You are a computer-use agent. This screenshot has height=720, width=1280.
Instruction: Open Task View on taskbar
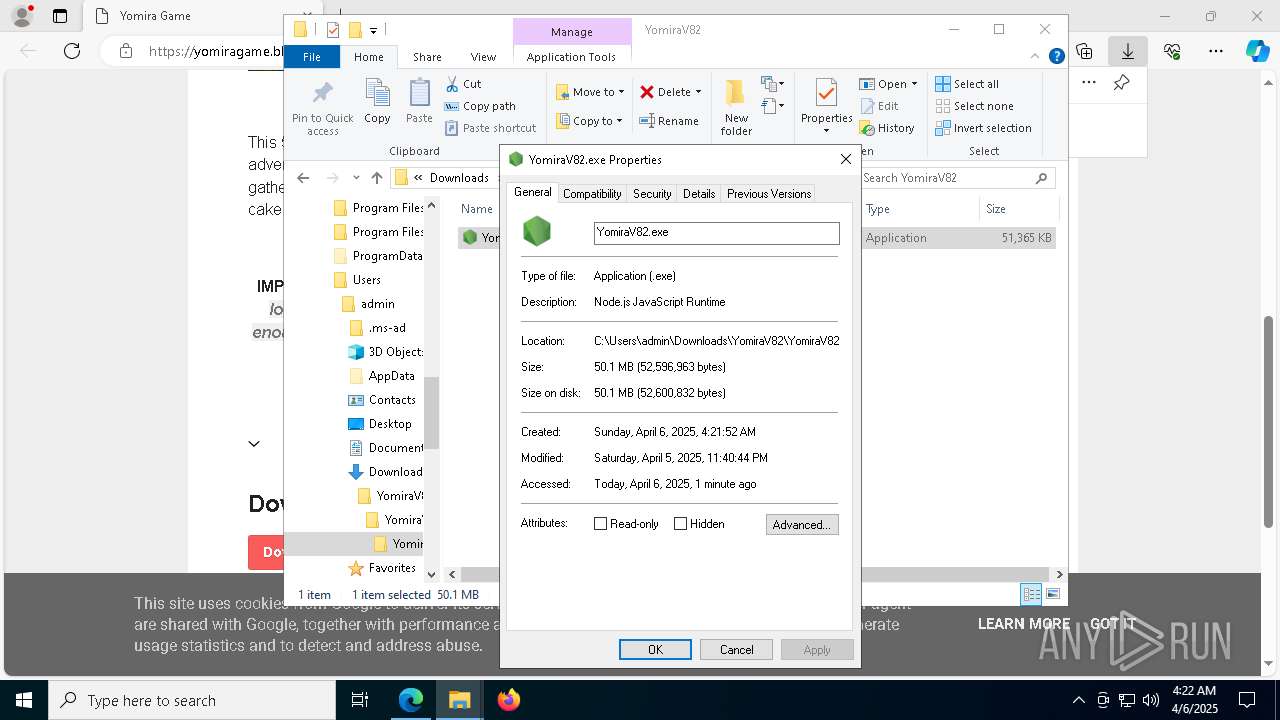point(360,700)
